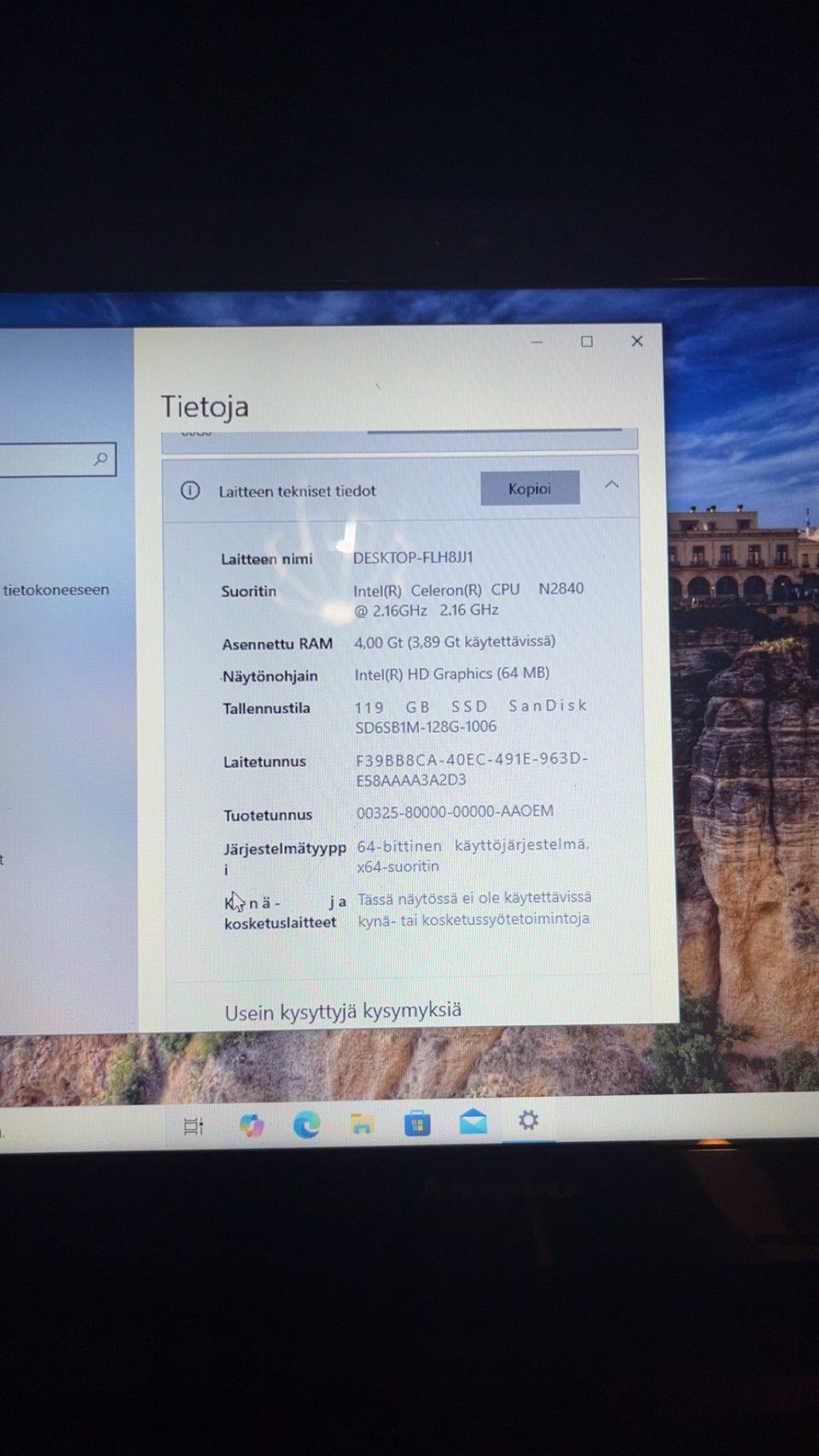Click the 4,00 Gt RAM value
Viewport: 819px width, 1456px height.
pyautogui.click(x=455, y=641)
